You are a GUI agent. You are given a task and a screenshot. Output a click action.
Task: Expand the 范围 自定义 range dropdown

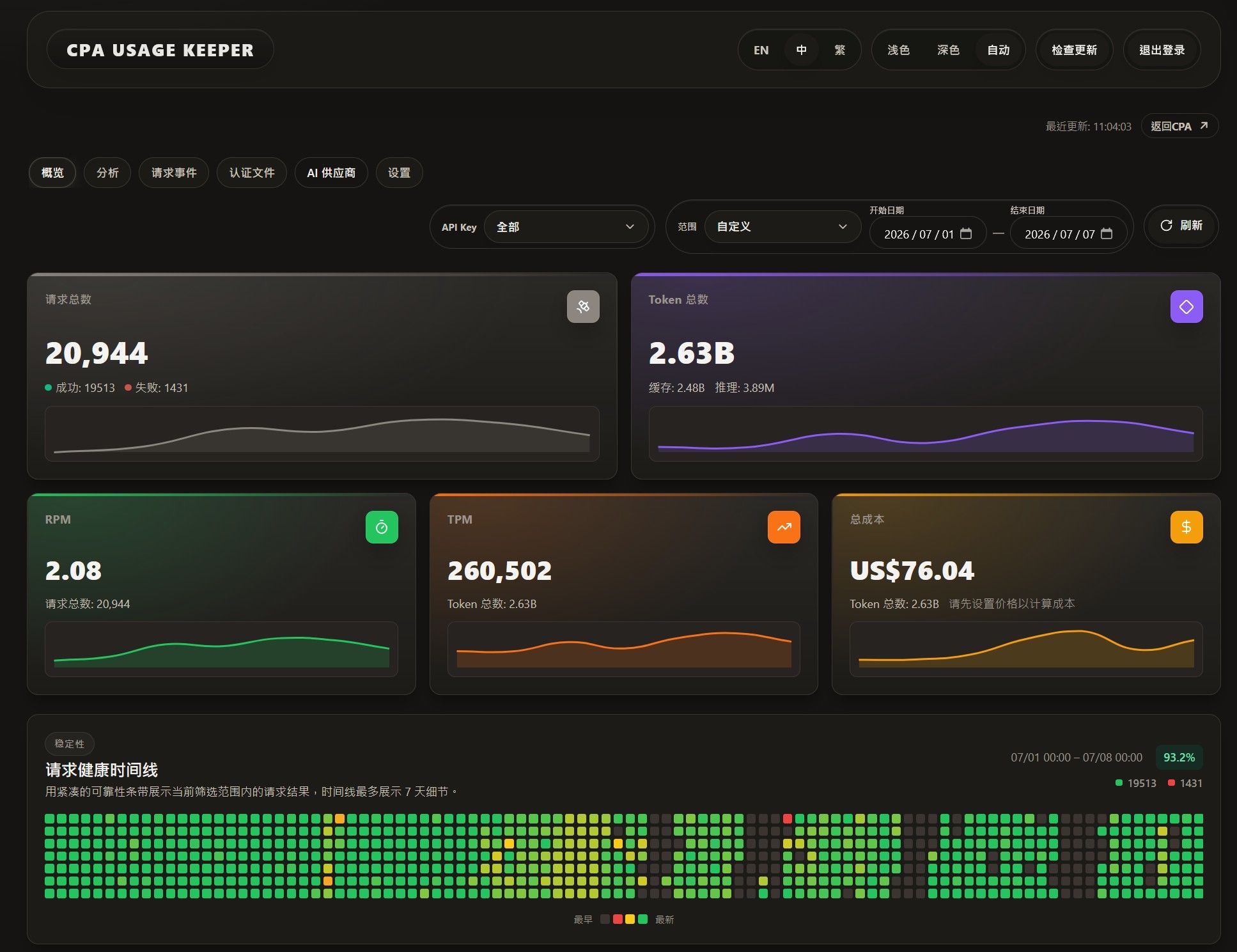pos(782,227)
